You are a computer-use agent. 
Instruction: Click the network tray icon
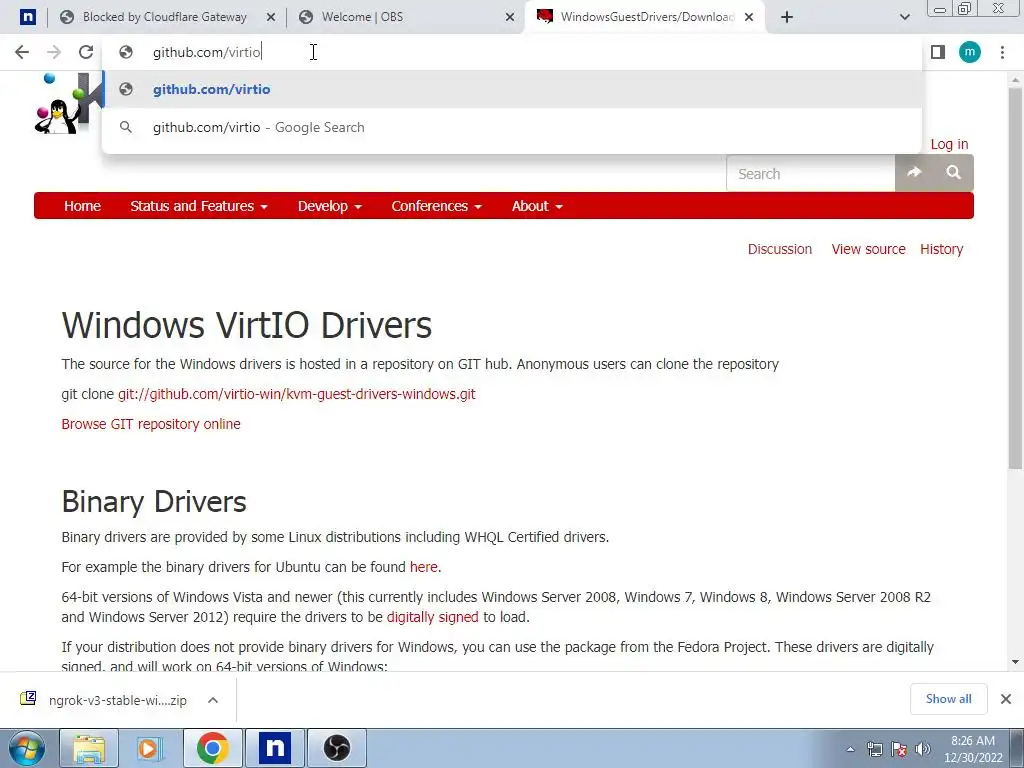pyautogui.click(x=874, y=749)
